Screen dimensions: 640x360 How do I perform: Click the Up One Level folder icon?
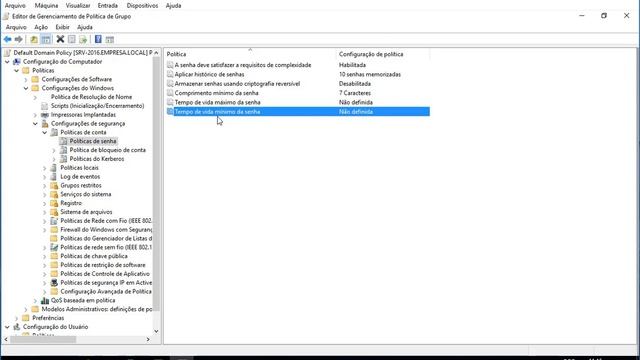(x=34, y=39)
